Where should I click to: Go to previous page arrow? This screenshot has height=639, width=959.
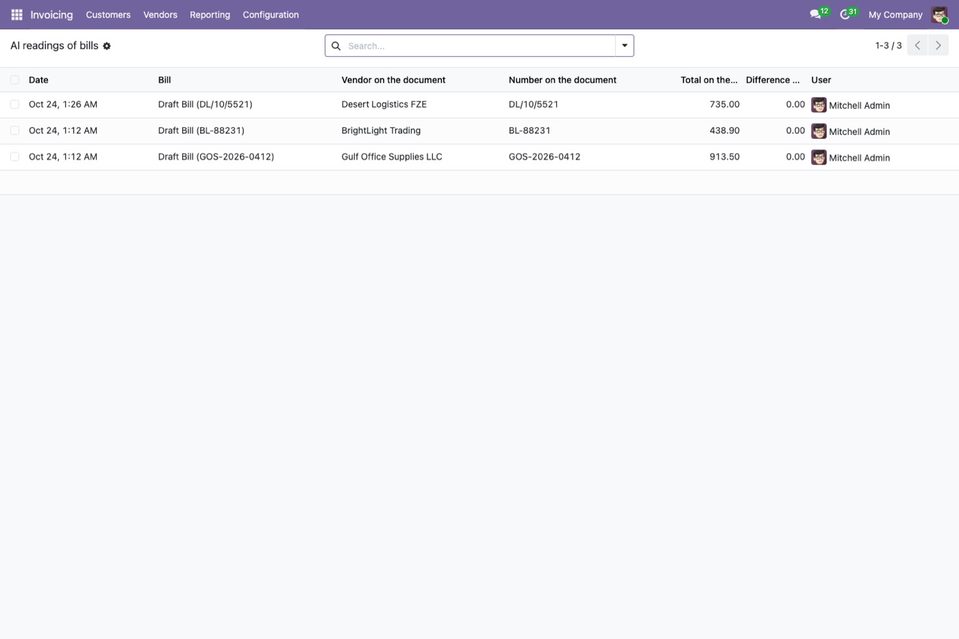[917, 45]
